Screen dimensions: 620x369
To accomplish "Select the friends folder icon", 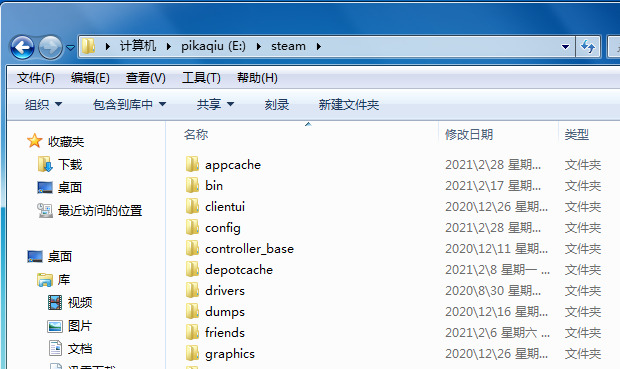I will [192, 332].
